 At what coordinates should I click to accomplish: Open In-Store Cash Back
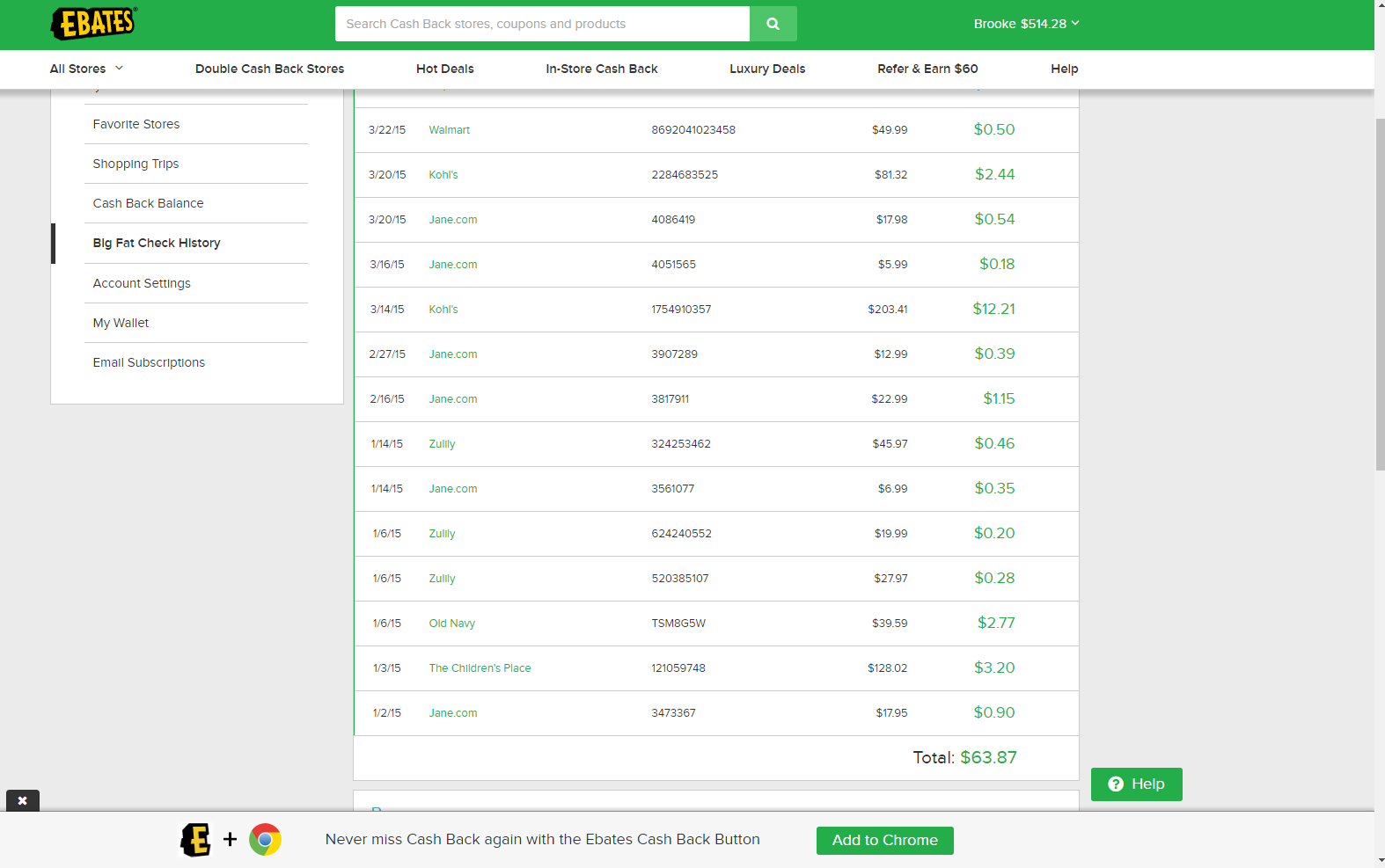[x=601, y=69]
